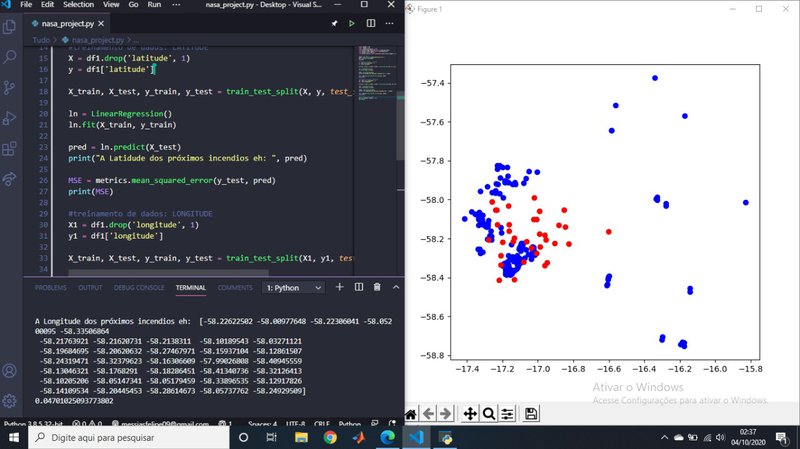800x449 pixels.
Task: Open MATLAB from the taskbar
Action: pyautogui.click(x=359, y=437)
